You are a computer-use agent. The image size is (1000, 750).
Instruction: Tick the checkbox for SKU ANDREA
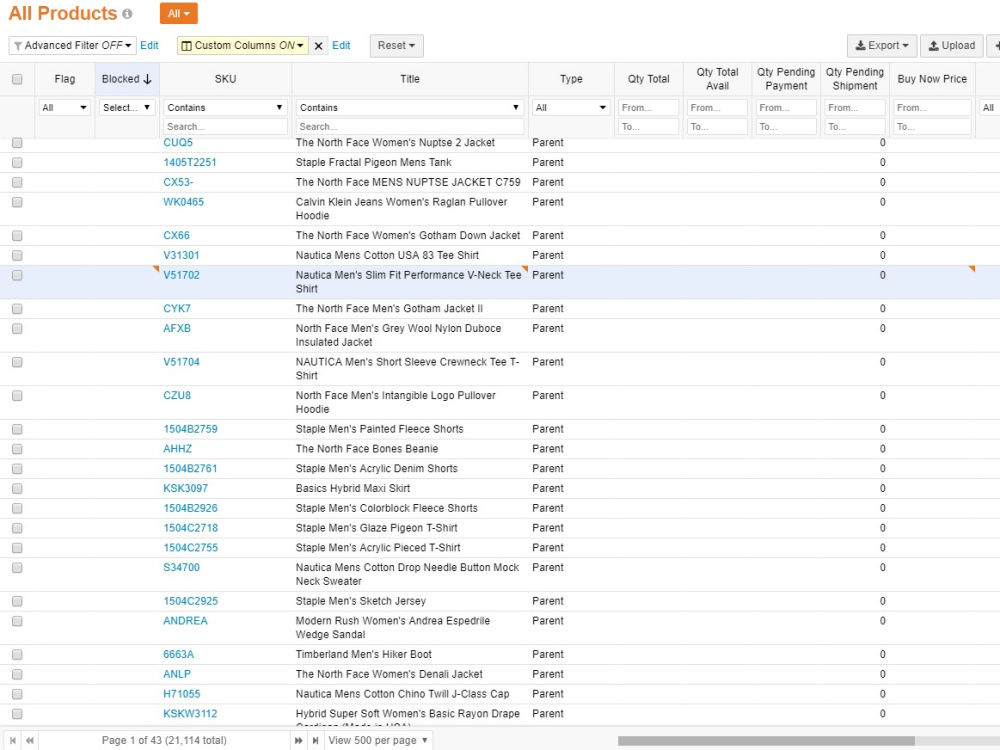[17, 621]
